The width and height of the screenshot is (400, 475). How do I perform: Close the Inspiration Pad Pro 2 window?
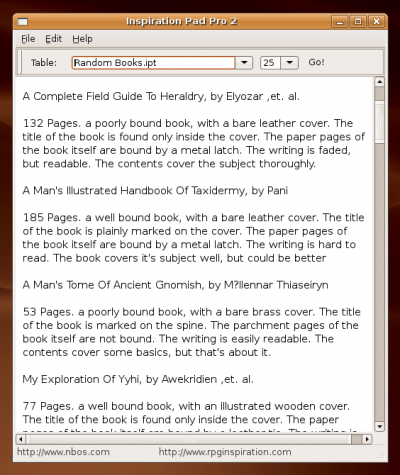[376, 22]
